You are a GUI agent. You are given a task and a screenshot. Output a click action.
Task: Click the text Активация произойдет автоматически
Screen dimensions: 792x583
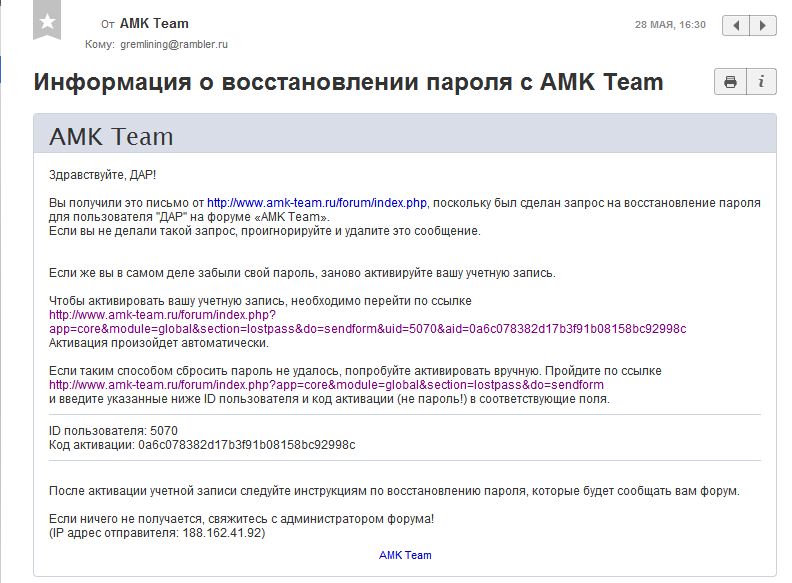pyautogui.click(x=159, y=343)
